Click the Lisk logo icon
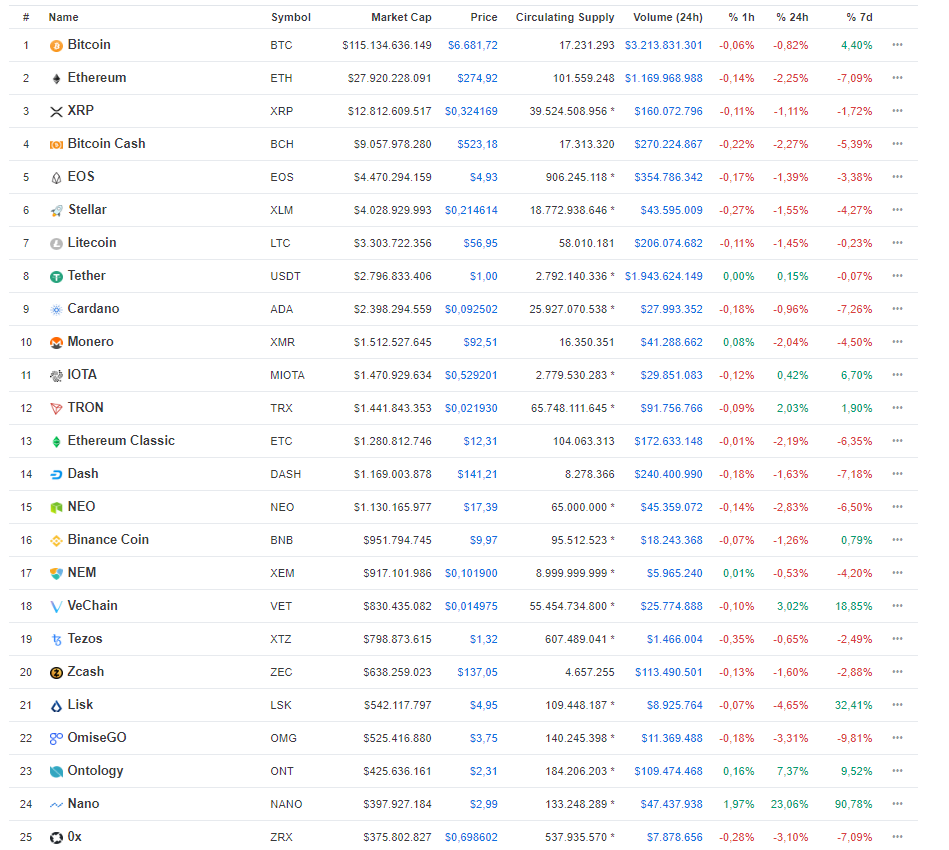The image size is (949, 850). [x=56, y=706]
